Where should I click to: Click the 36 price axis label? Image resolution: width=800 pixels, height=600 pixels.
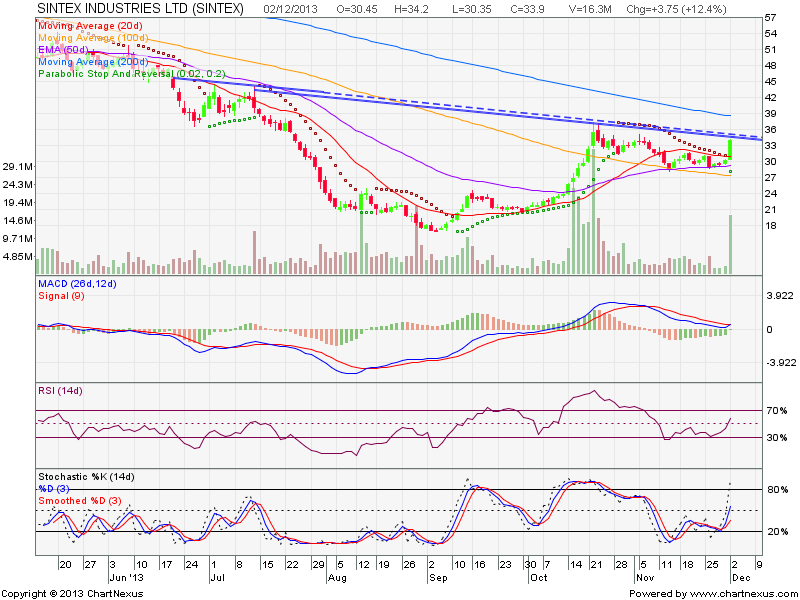[770, 130]
